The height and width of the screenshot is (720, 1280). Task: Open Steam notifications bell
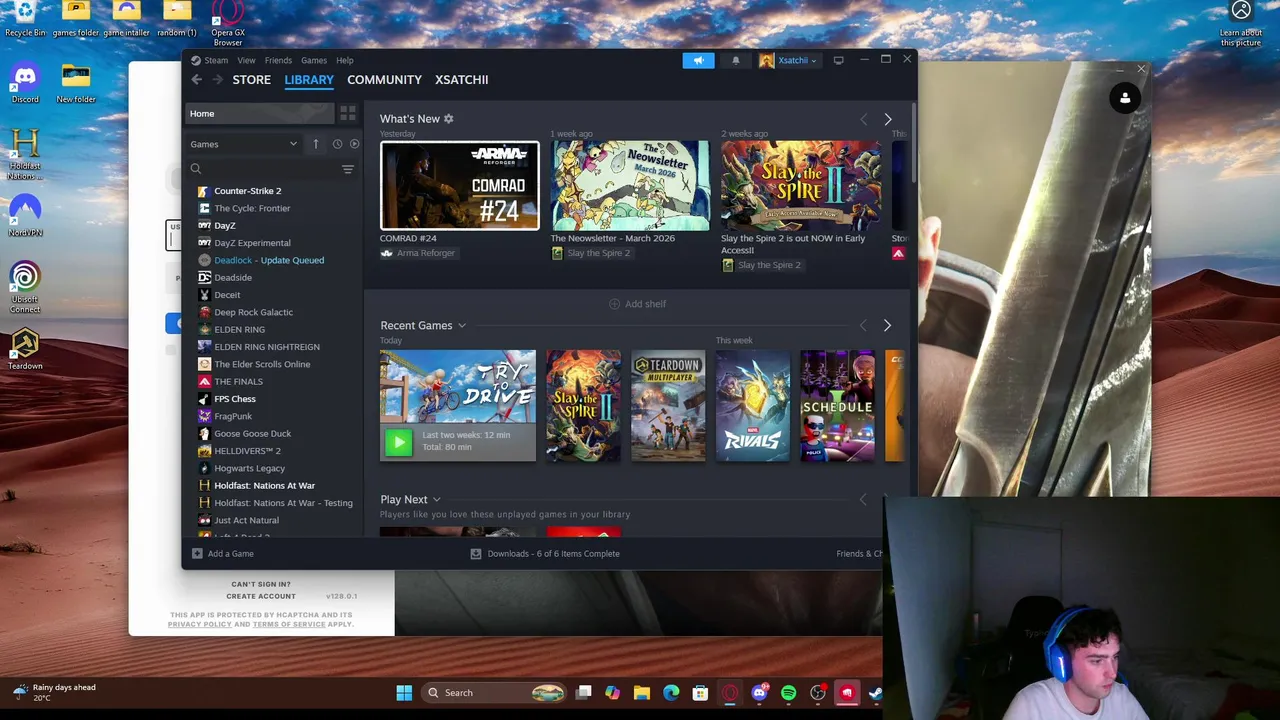[736, 60]
